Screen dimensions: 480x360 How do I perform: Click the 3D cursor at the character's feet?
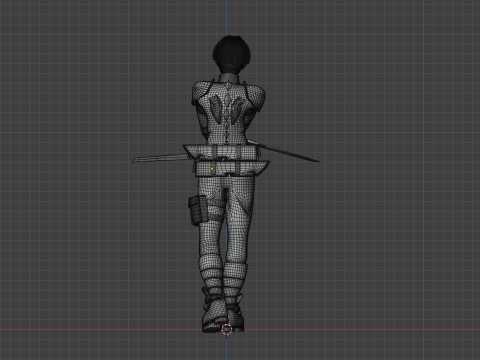[x=227, y=329]
